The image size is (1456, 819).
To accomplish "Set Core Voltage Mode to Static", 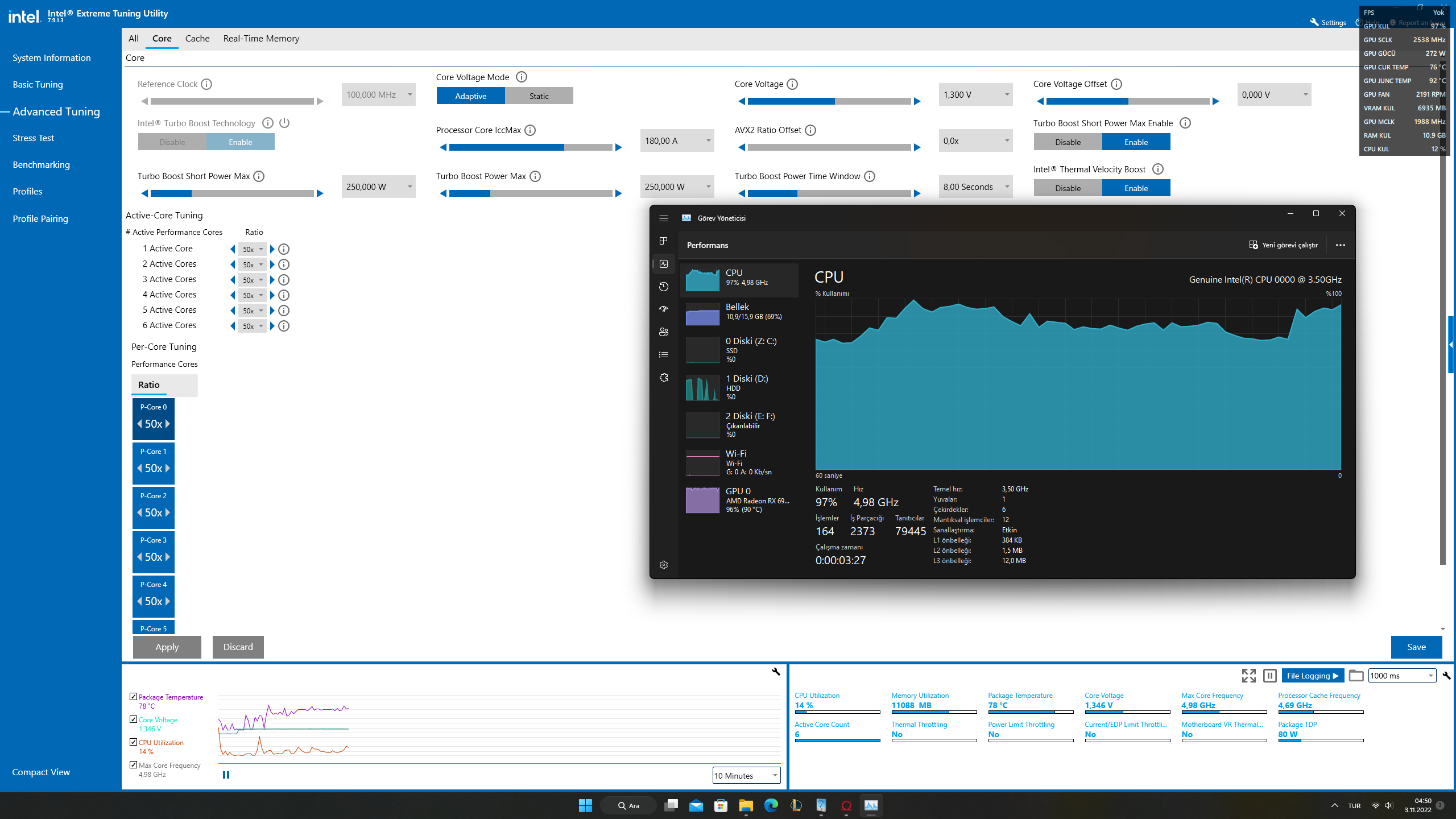I will tap(539, 96).
